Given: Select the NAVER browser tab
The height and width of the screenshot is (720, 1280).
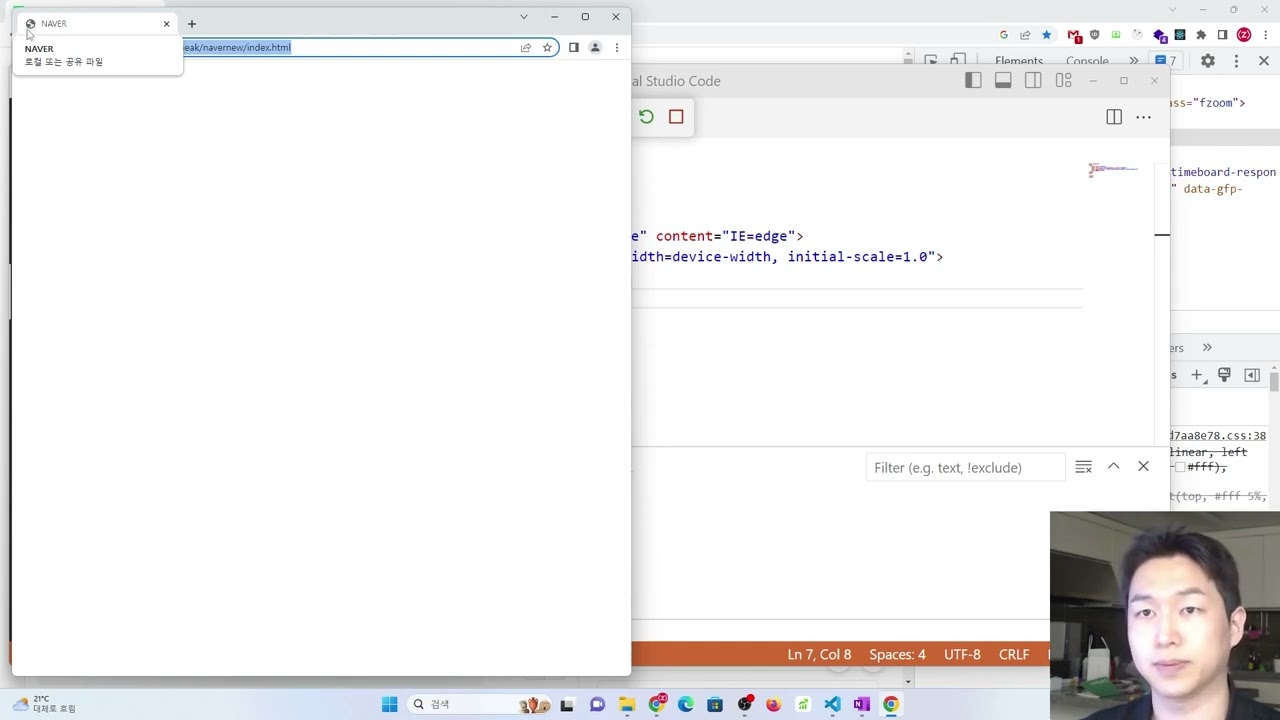Looking at the screenshot, I should [x=97, y=23].
